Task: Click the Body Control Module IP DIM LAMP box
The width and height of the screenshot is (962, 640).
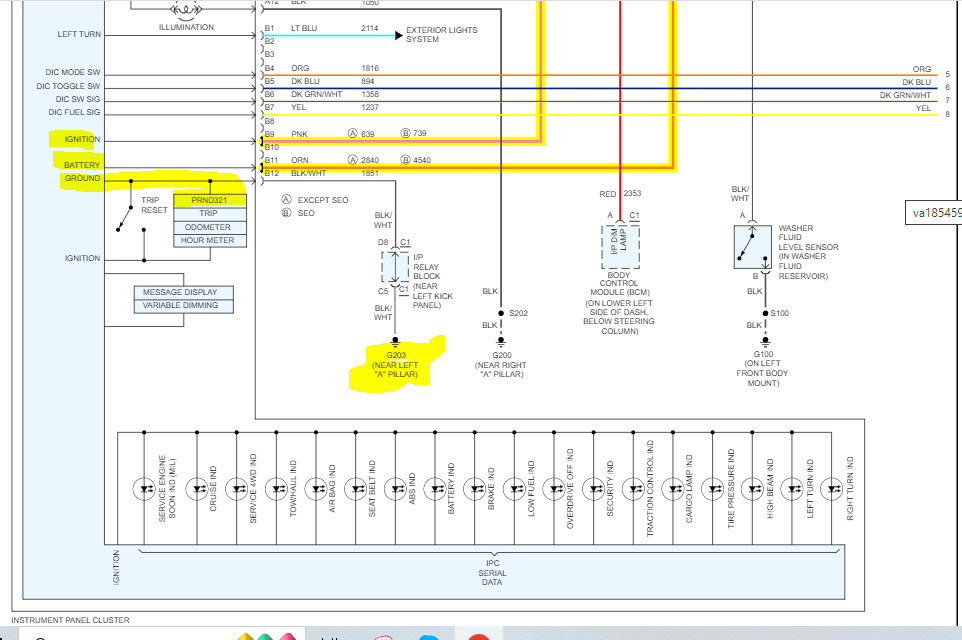Action: click(620, 244)
